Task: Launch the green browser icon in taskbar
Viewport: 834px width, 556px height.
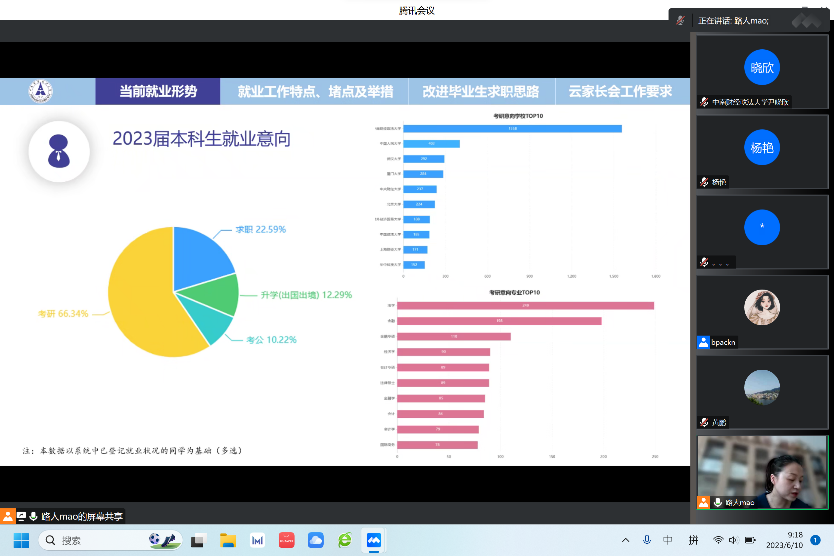Action: click(x=345, y=540)
